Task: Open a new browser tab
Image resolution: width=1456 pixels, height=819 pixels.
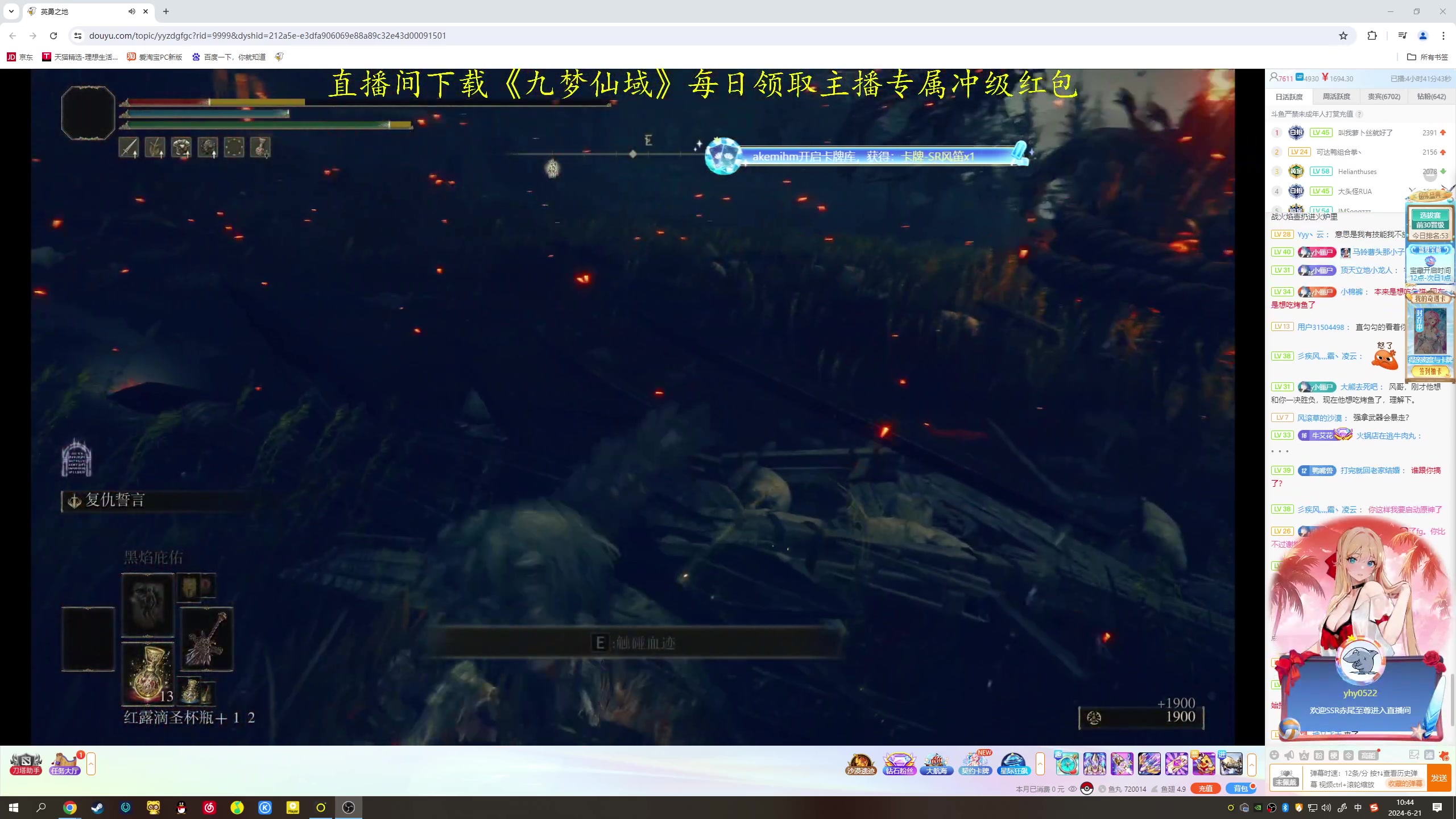Action: pyautogui.click(x=166, y=11)
